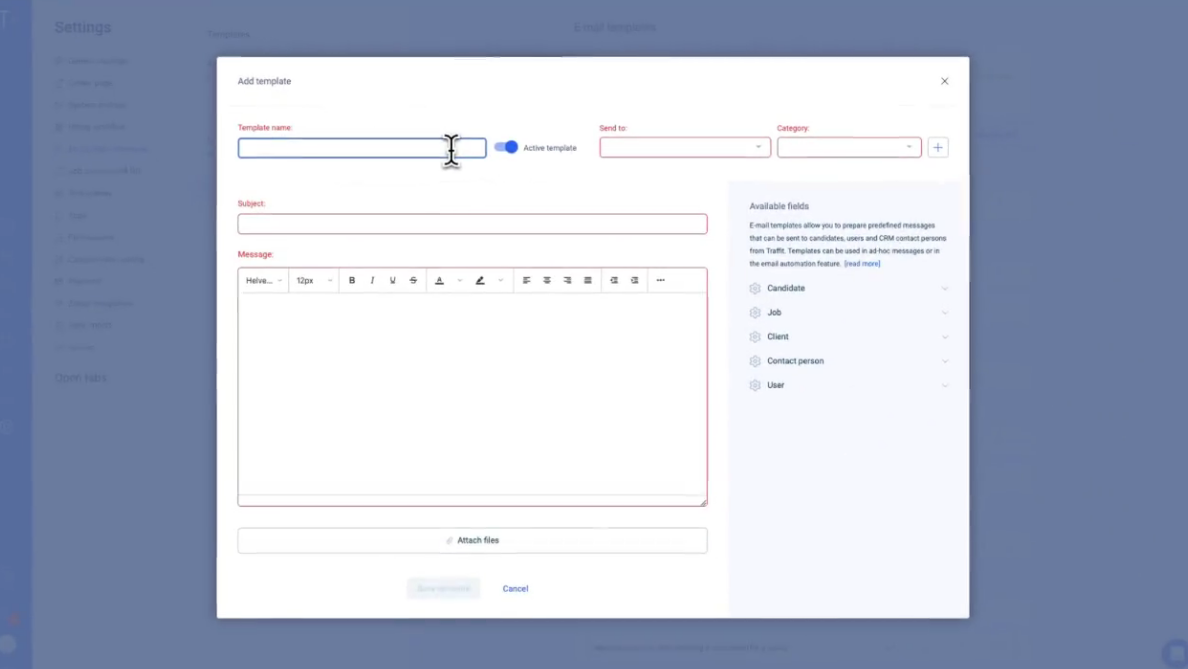Image resolution: width=1188 pixels, height=669 pixels.
Task: Open the Helvetica font family dropdown
Action: click(264, 280)
